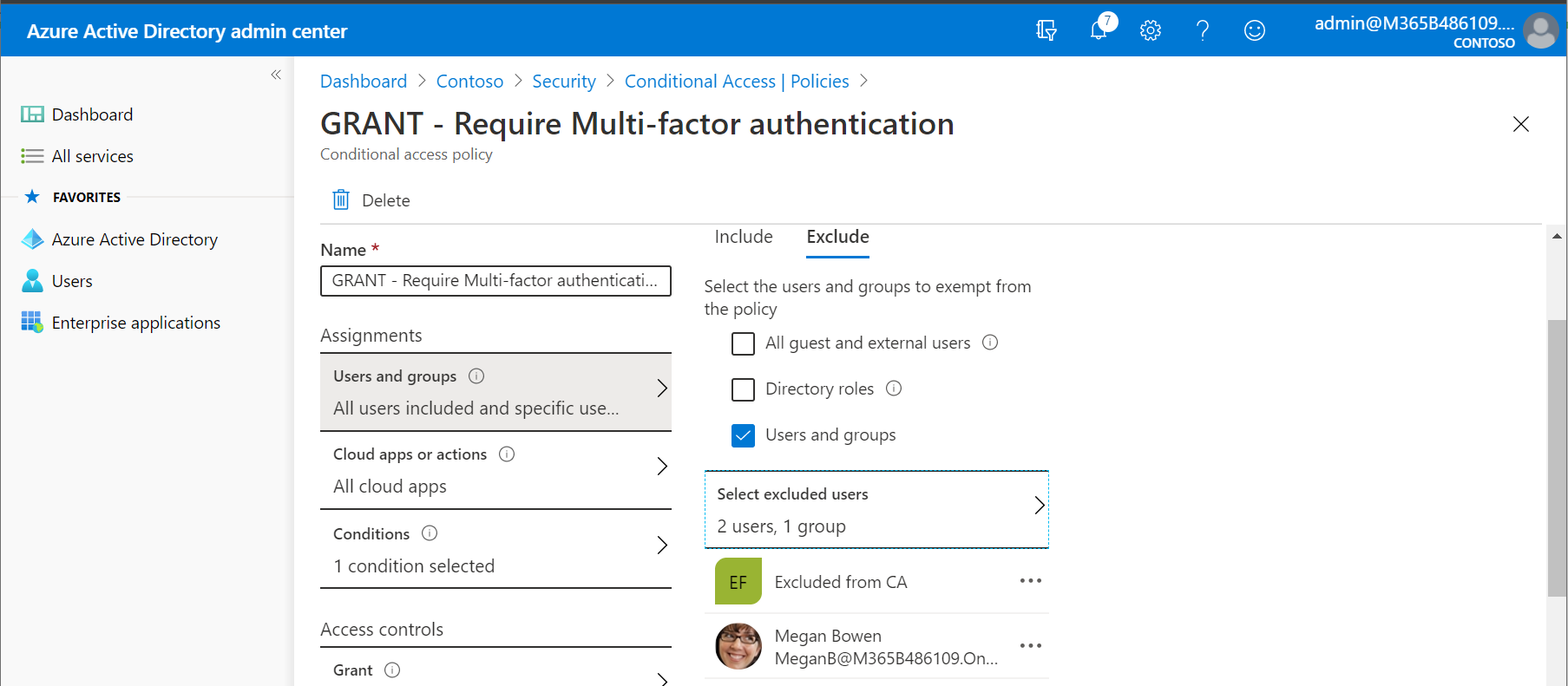The height and width of the screenshot is (686, 1568).
Task: Open the Select excluded users panel
Action: [x=876, y=510]
